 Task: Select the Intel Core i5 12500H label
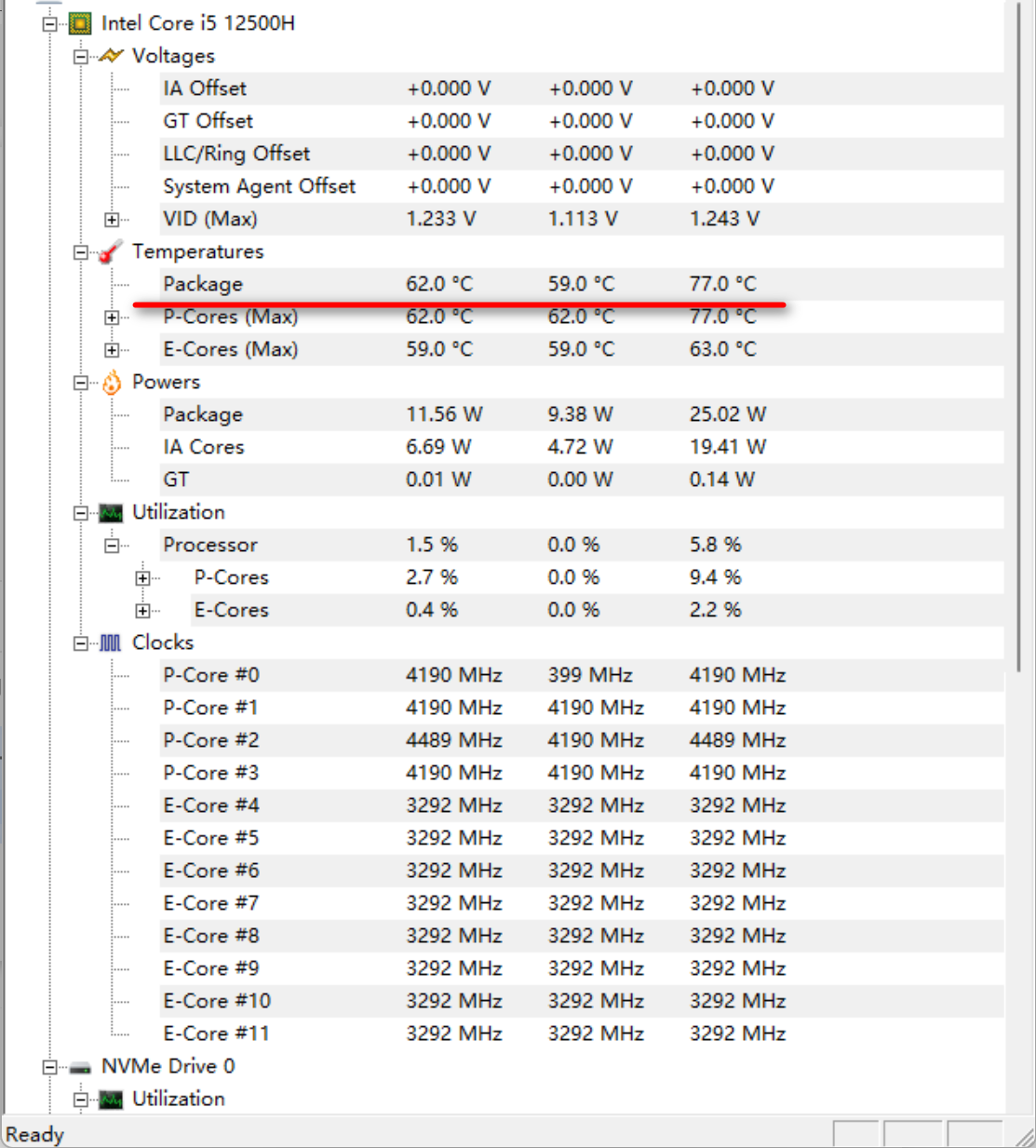(x=198, y=23)
